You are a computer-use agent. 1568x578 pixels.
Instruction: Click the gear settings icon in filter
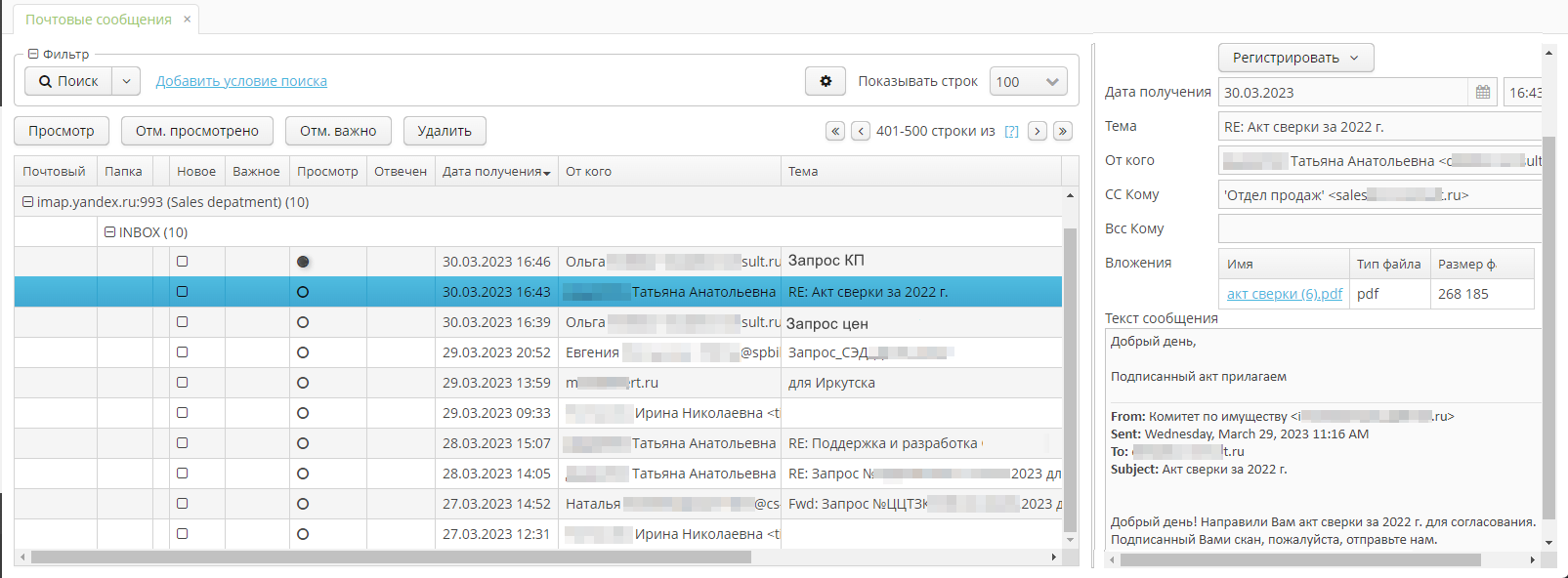826,81
